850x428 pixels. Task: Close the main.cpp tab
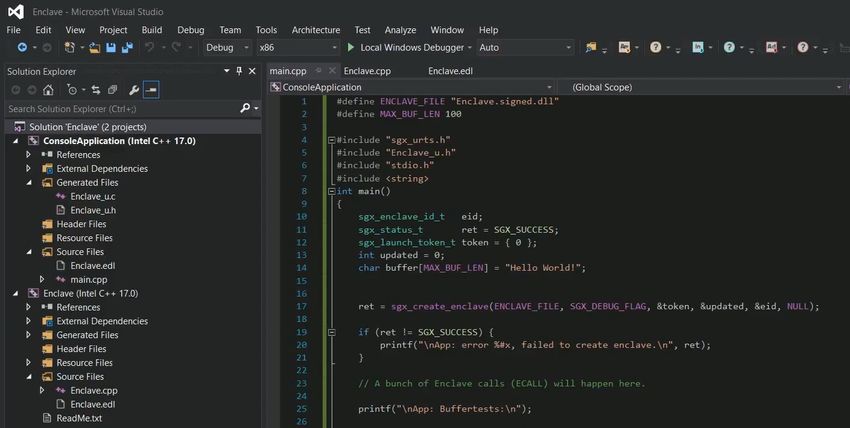[x=332, y=71]
